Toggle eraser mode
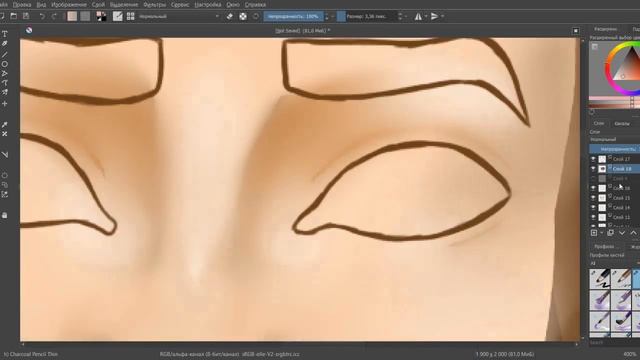The image size is (640, 360). [230, 16]
